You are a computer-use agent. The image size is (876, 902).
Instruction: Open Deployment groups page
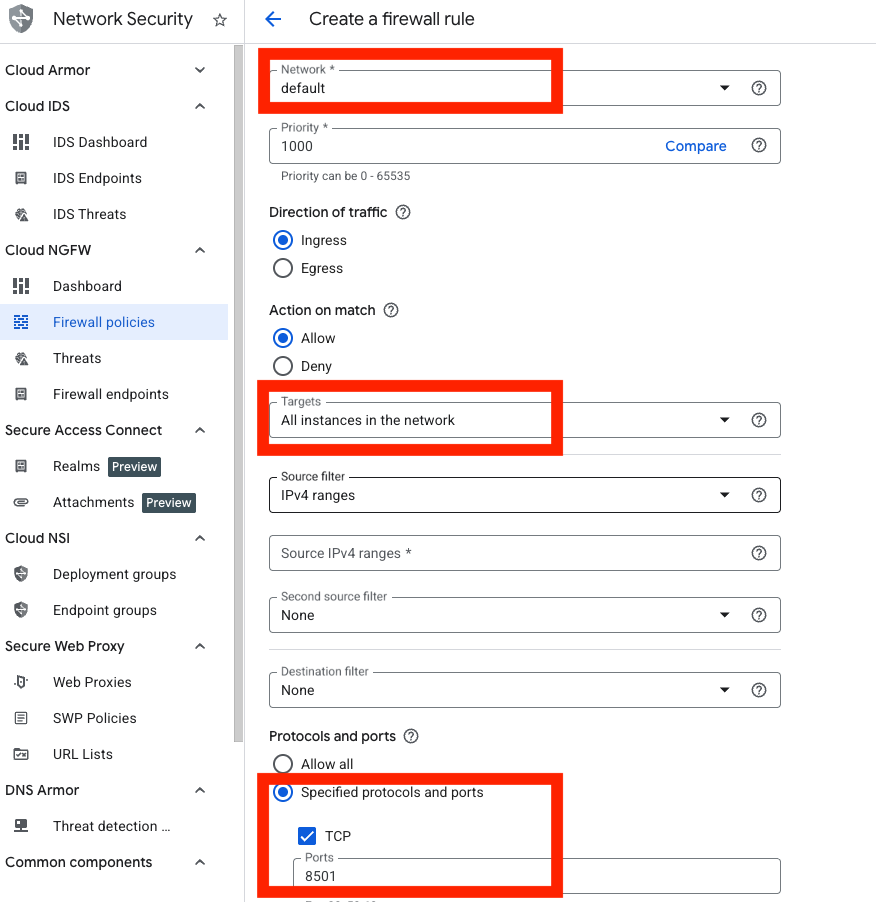tap(114, 574)
